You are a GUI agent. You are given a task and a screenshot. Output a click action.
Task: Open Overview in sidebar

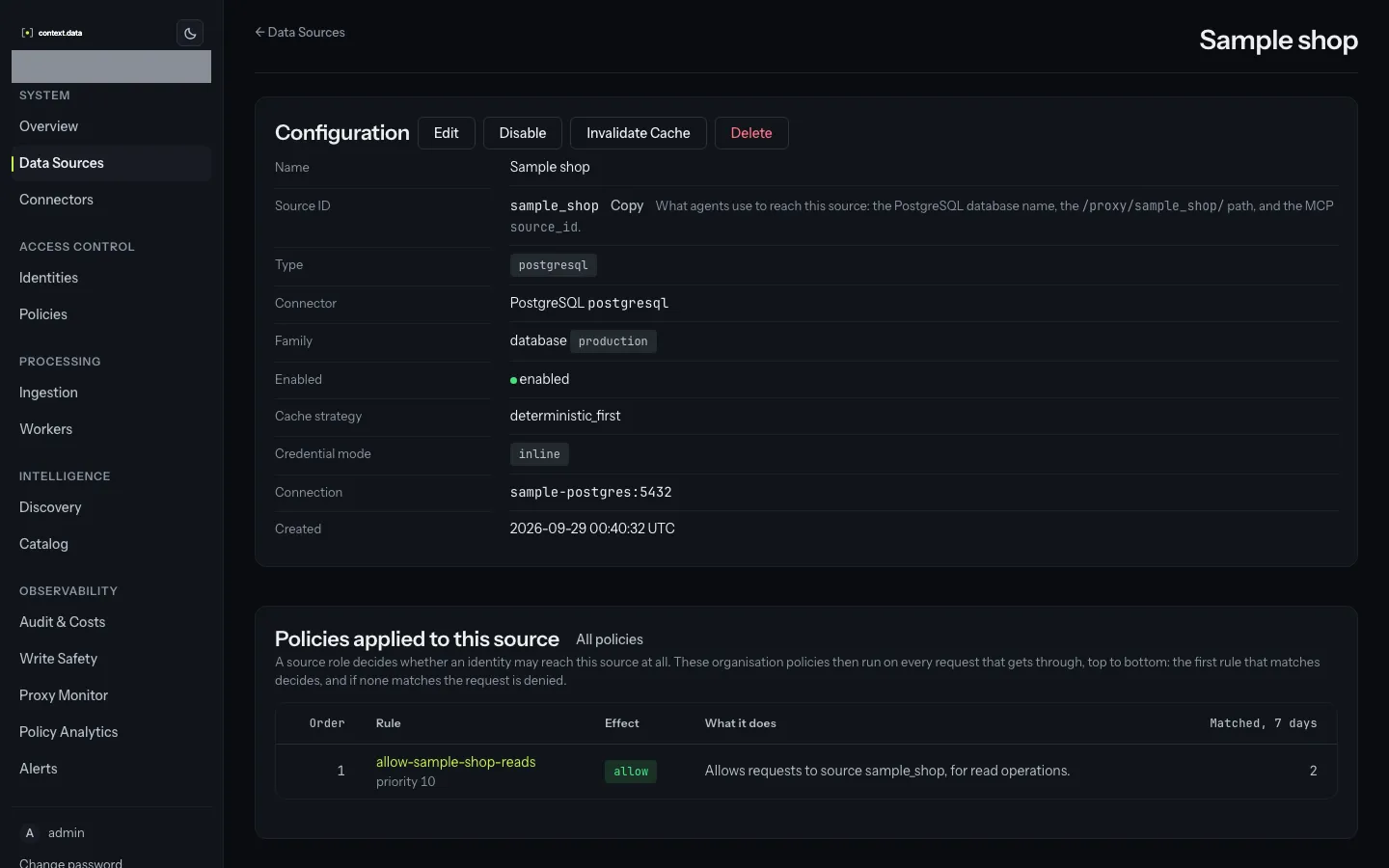pyautogui.click(x=111, y=126)
